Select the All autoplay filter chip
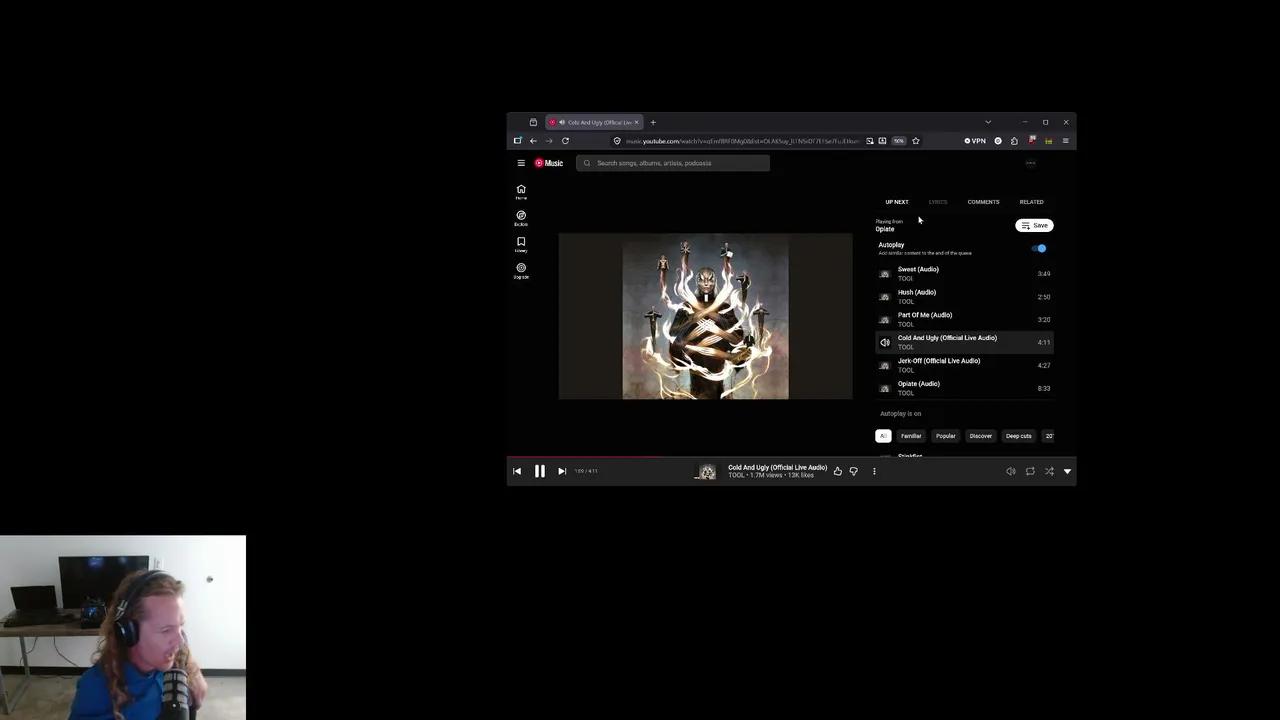Viewport: 1280px width, 720px height. 883,436
